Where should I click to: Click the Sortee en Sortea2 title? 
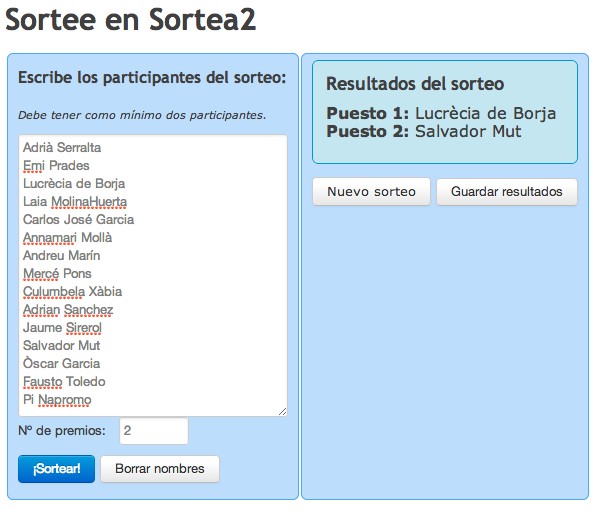pyautogui.click(x=131, y=19)
